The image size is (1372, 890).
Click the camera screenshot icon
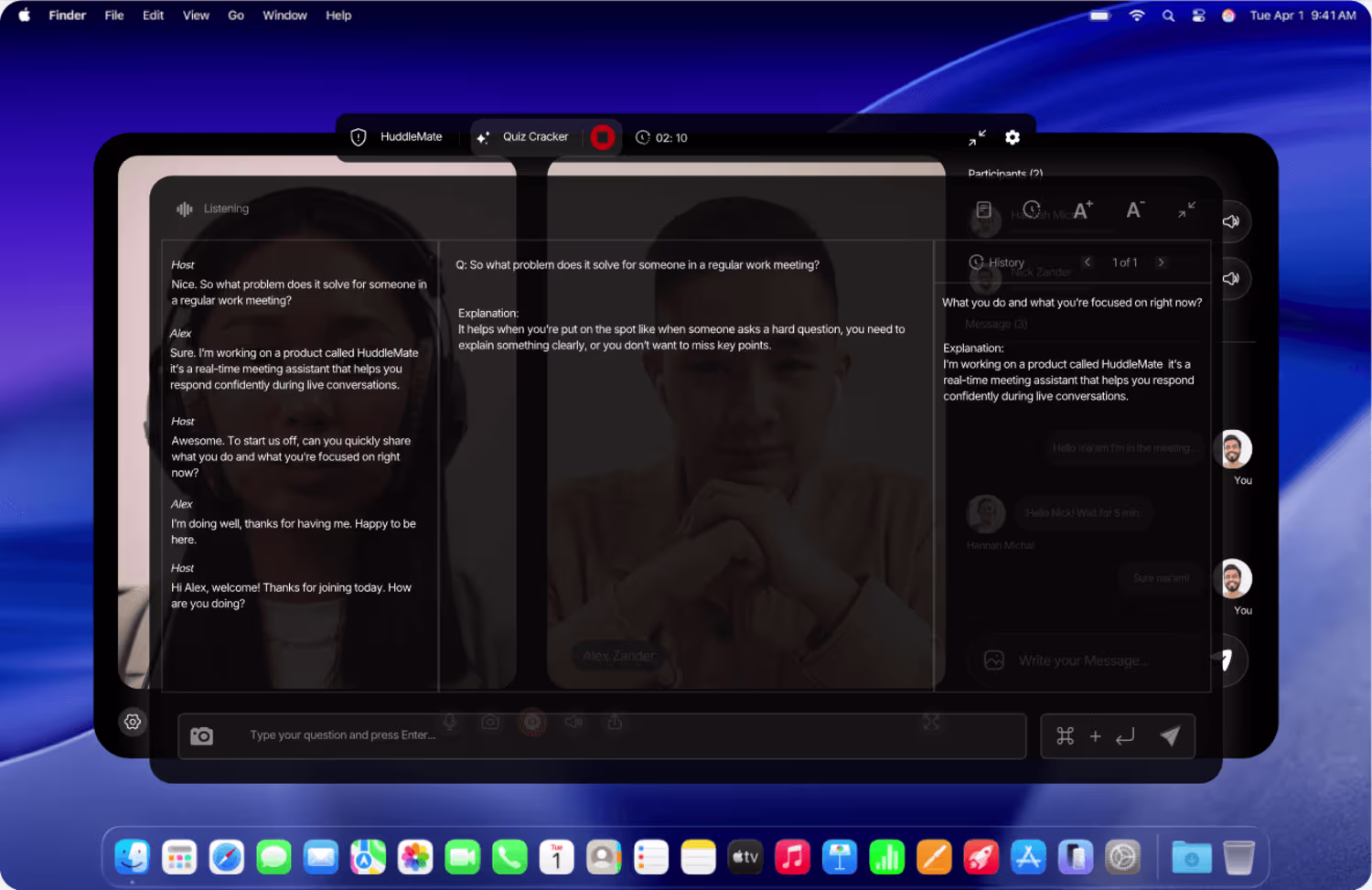(x=201, y=735)
